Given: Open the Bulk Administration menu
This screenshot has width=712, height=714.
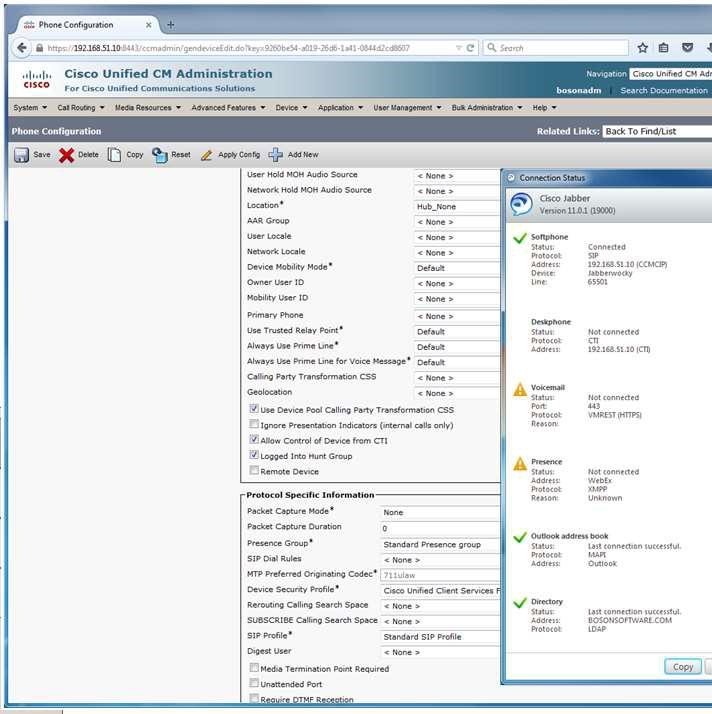Looking at the screenshot, I should click(487, 108).
